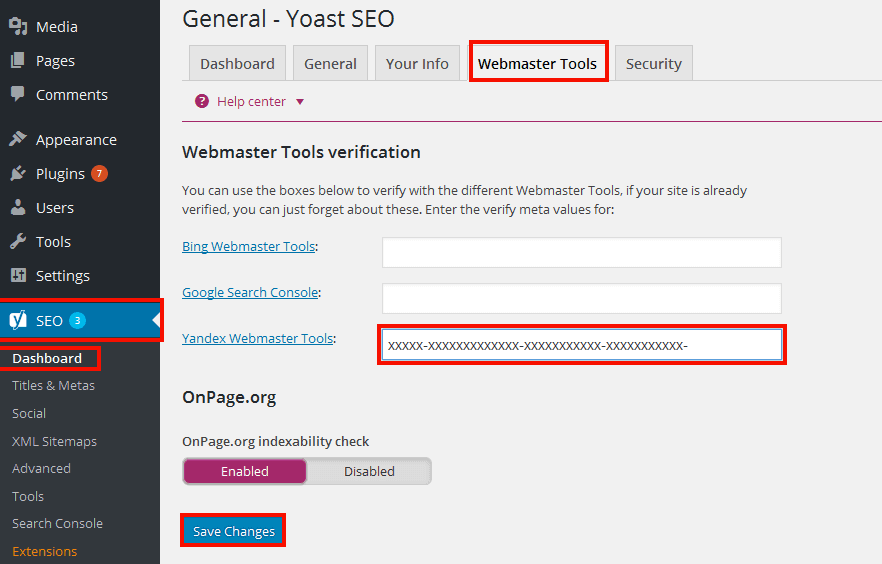The width and height of the screenshot is (882, 564).
Task: Click the Pages icon in sidebar
Action: (18, 60)
